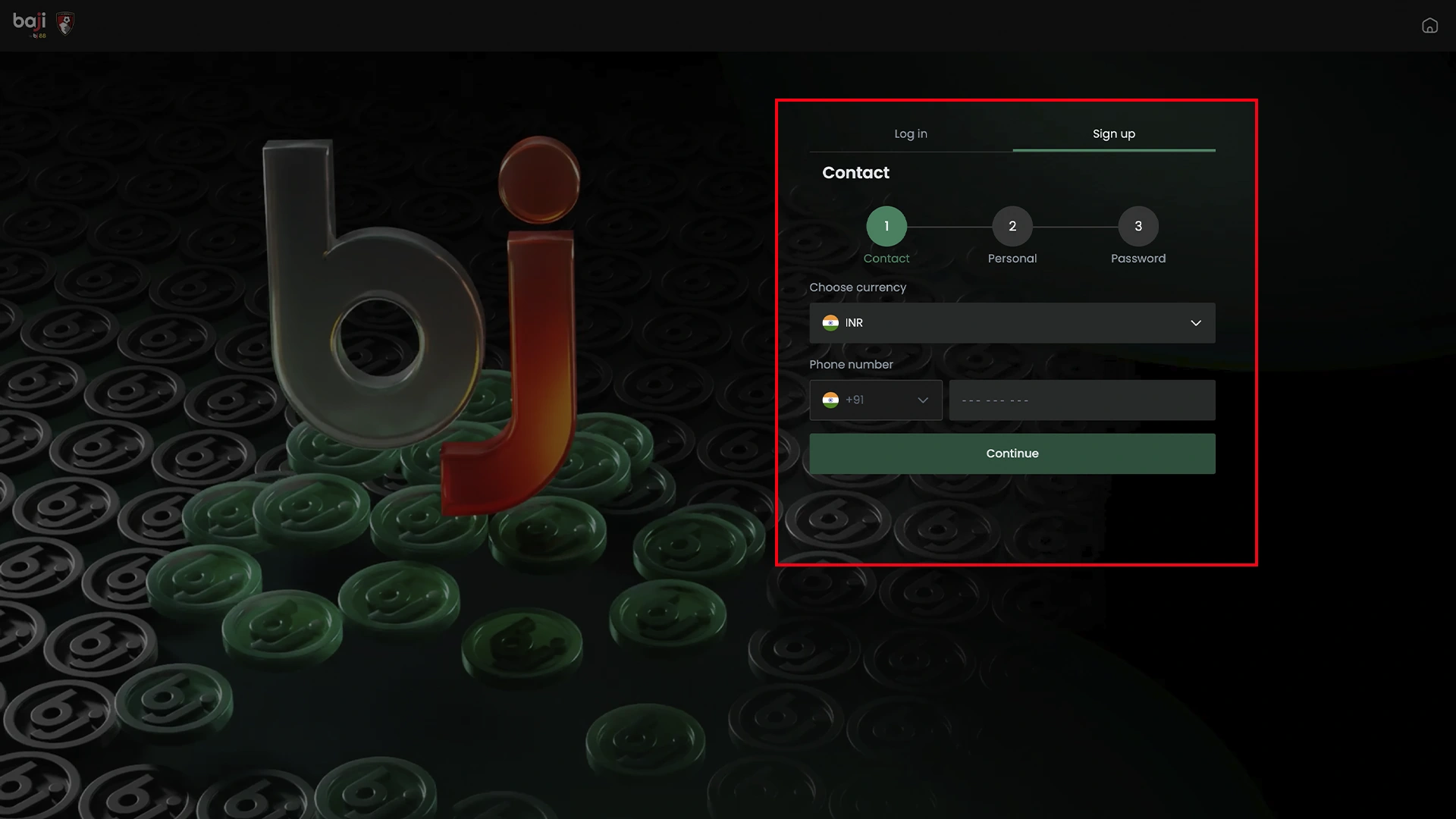Click the 'Password' step label
The width and height of the screenshot is (1456, 819).
pyautogui.click(x=1138, y=259)
